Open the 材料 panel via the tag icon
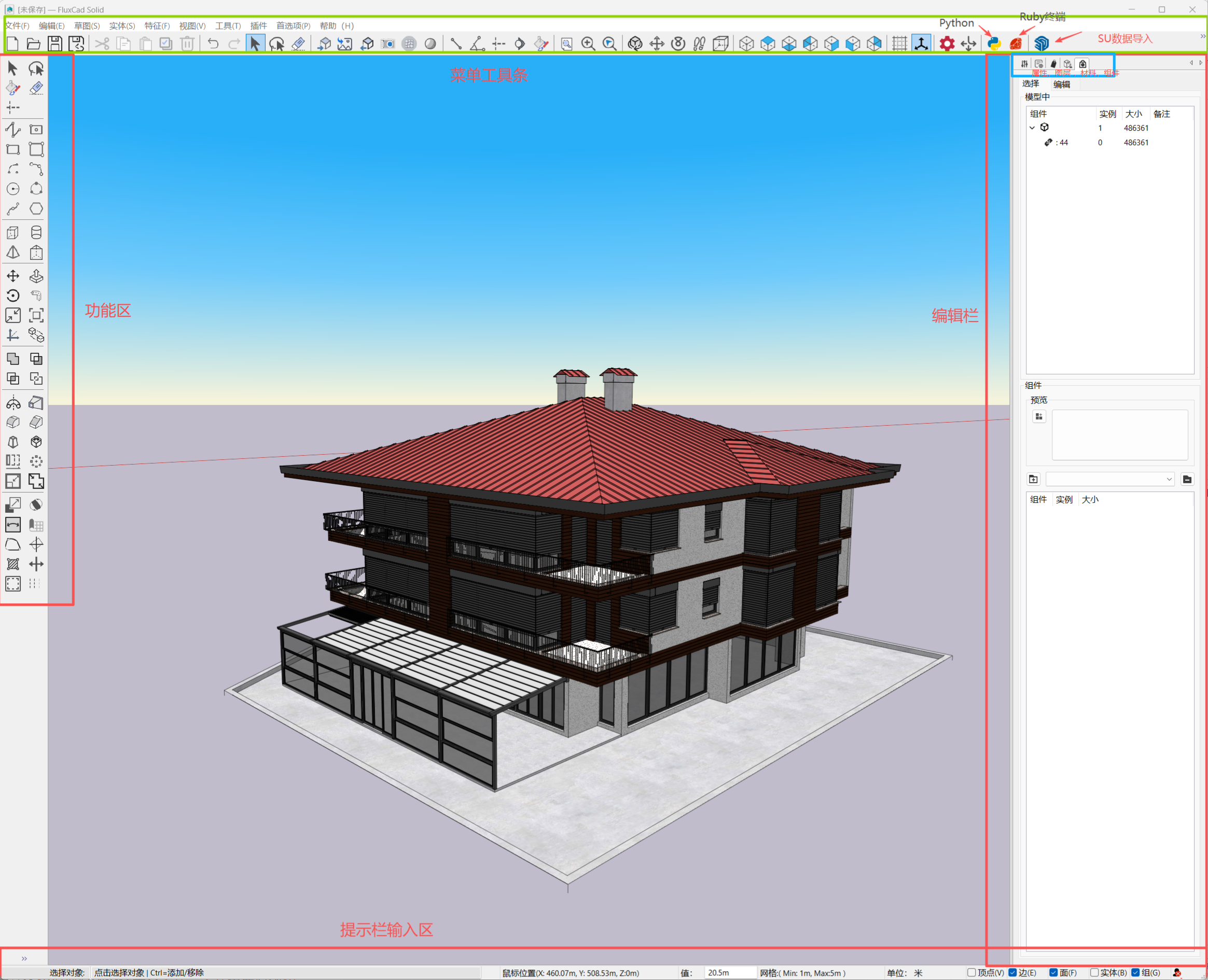The width and height of the screenshot is (1208, 980). [x=1053, y=64]
